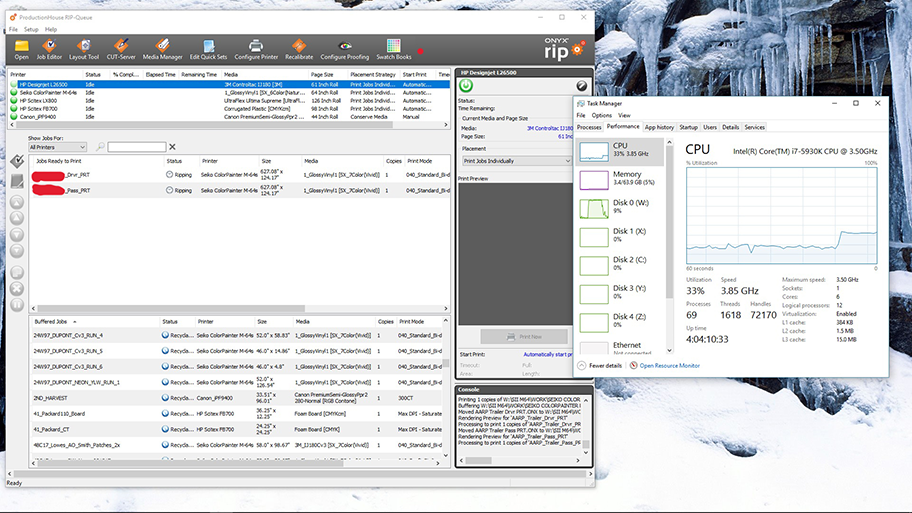912x513 pixels.
Task: Open Swatch Books
Action: (394, 46)
